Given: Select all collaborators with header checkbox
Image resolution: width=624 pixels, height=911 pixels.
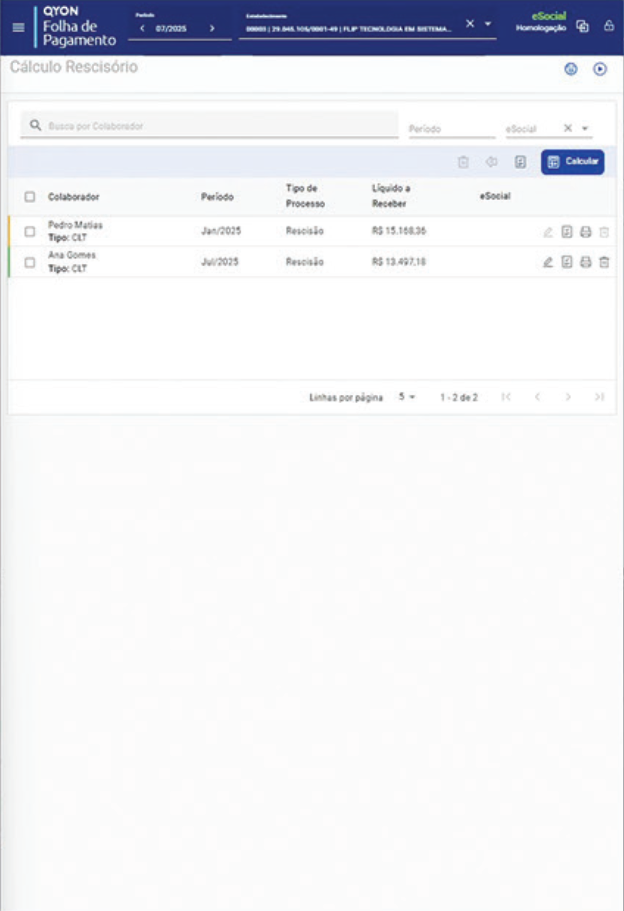Looking at the screenshot, I should 29,196.
